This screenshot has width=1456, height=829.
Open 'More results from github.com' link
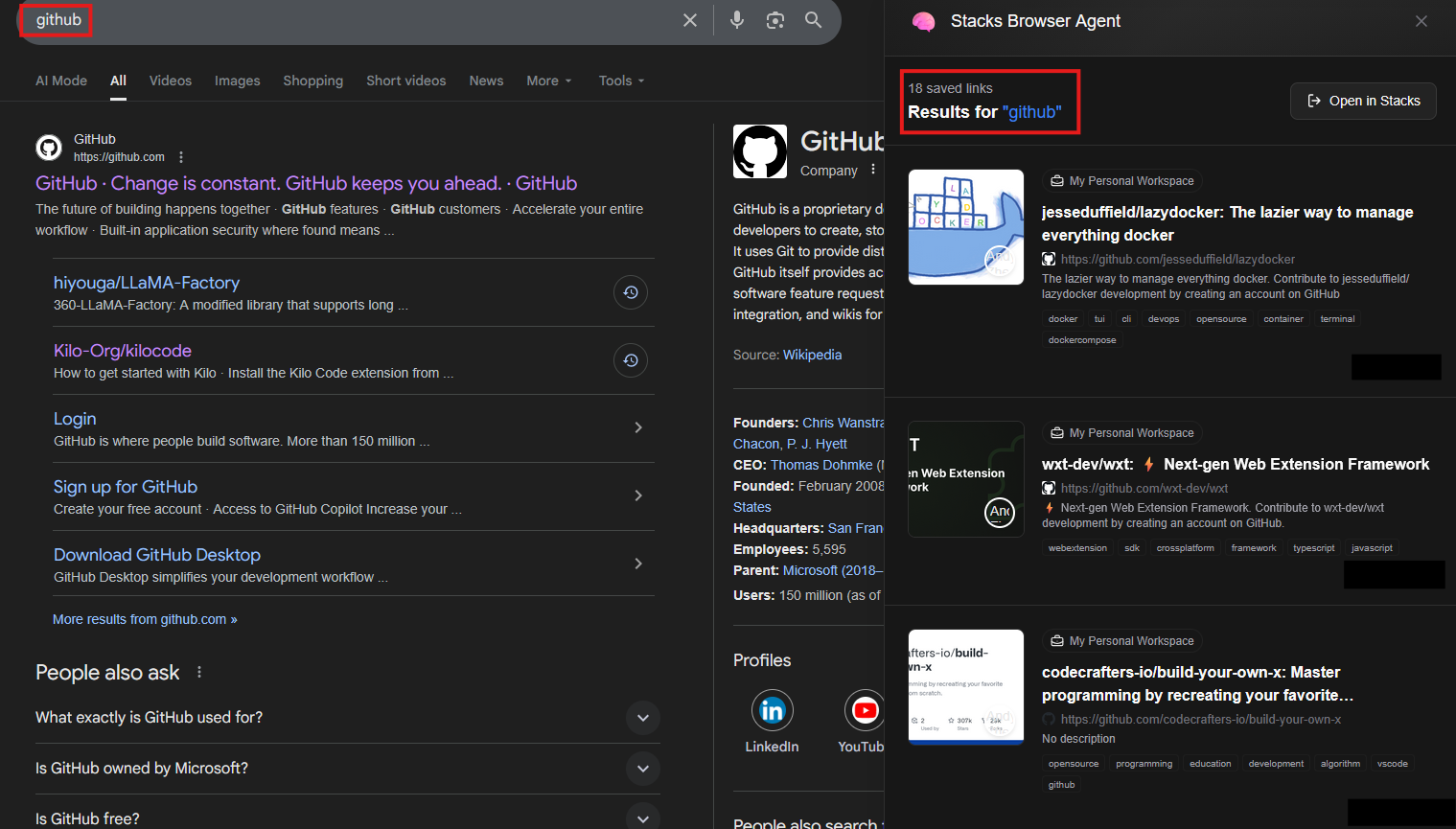click(145, 619)
